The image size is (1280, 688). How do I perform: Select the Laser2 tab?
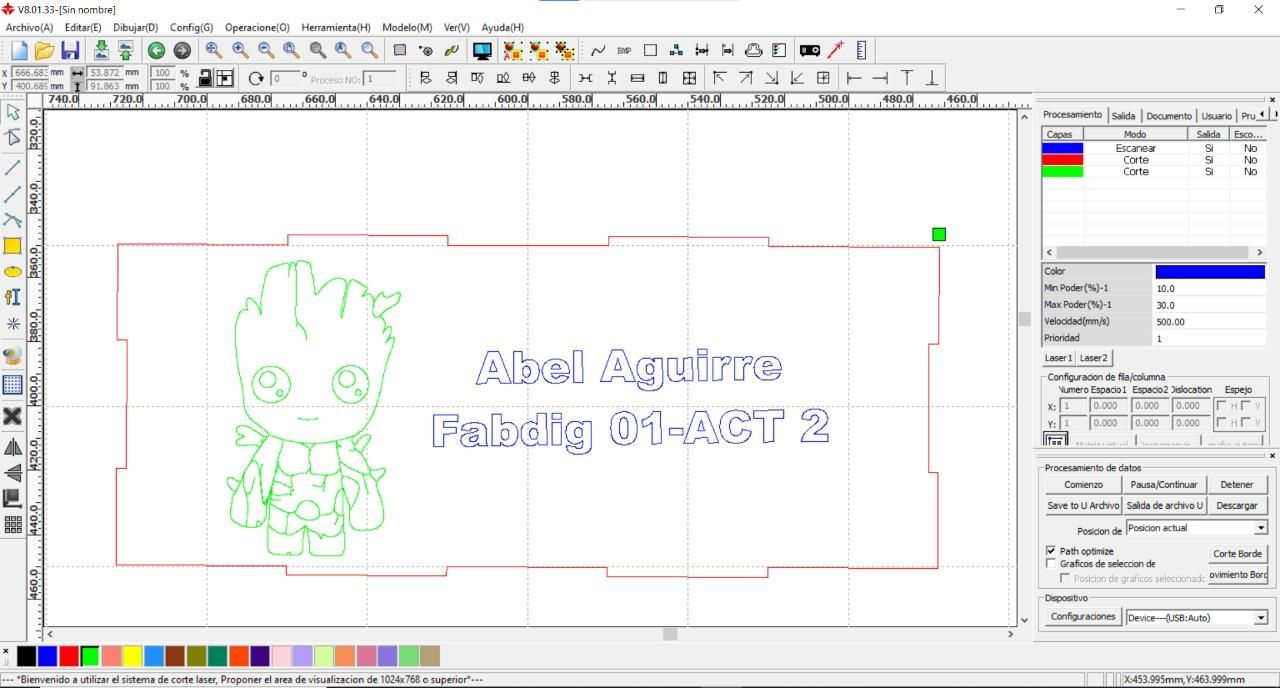tap(1093, 358)
